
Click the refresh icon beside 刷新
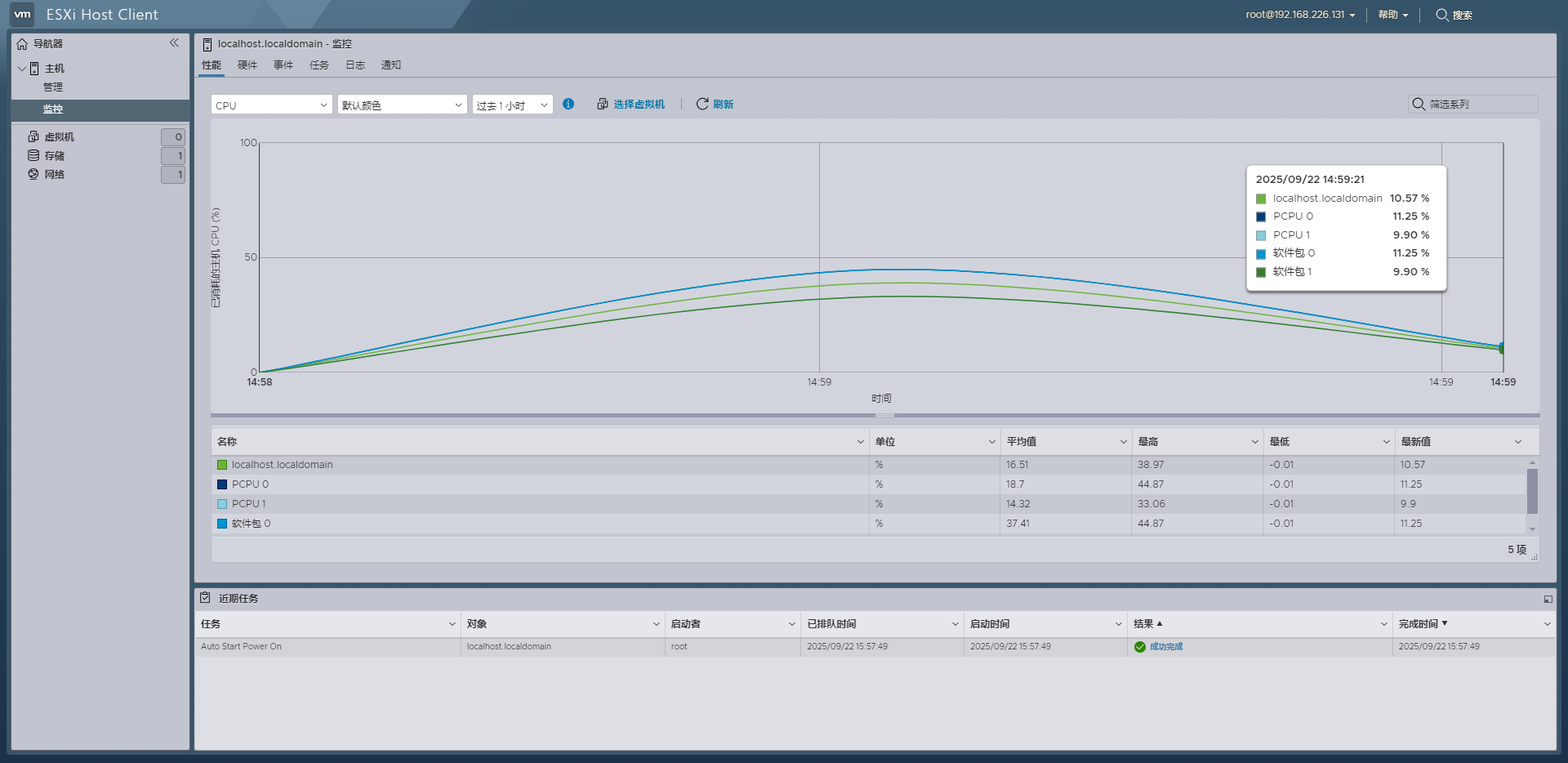pyautogui.click(x=702, y=104)
